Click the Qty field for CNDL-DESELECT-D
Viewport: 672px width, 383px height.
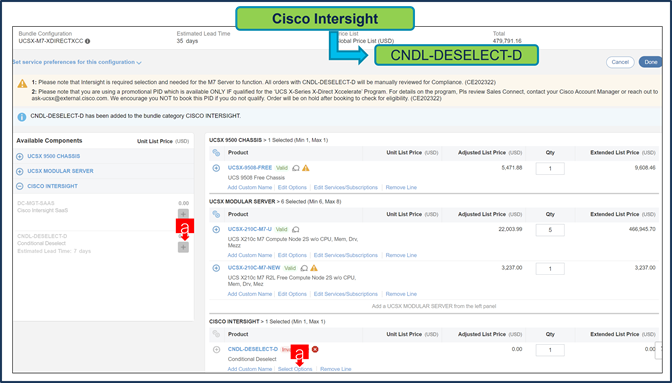tap(550, 350)
